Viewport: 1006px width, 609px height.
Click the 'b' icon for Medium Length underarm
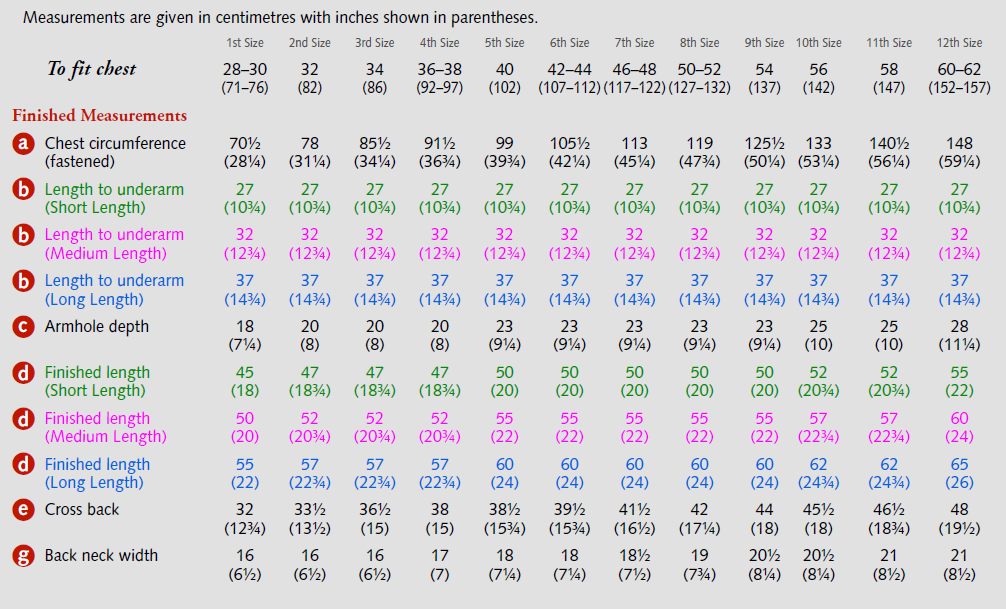[x=23, y=236]
